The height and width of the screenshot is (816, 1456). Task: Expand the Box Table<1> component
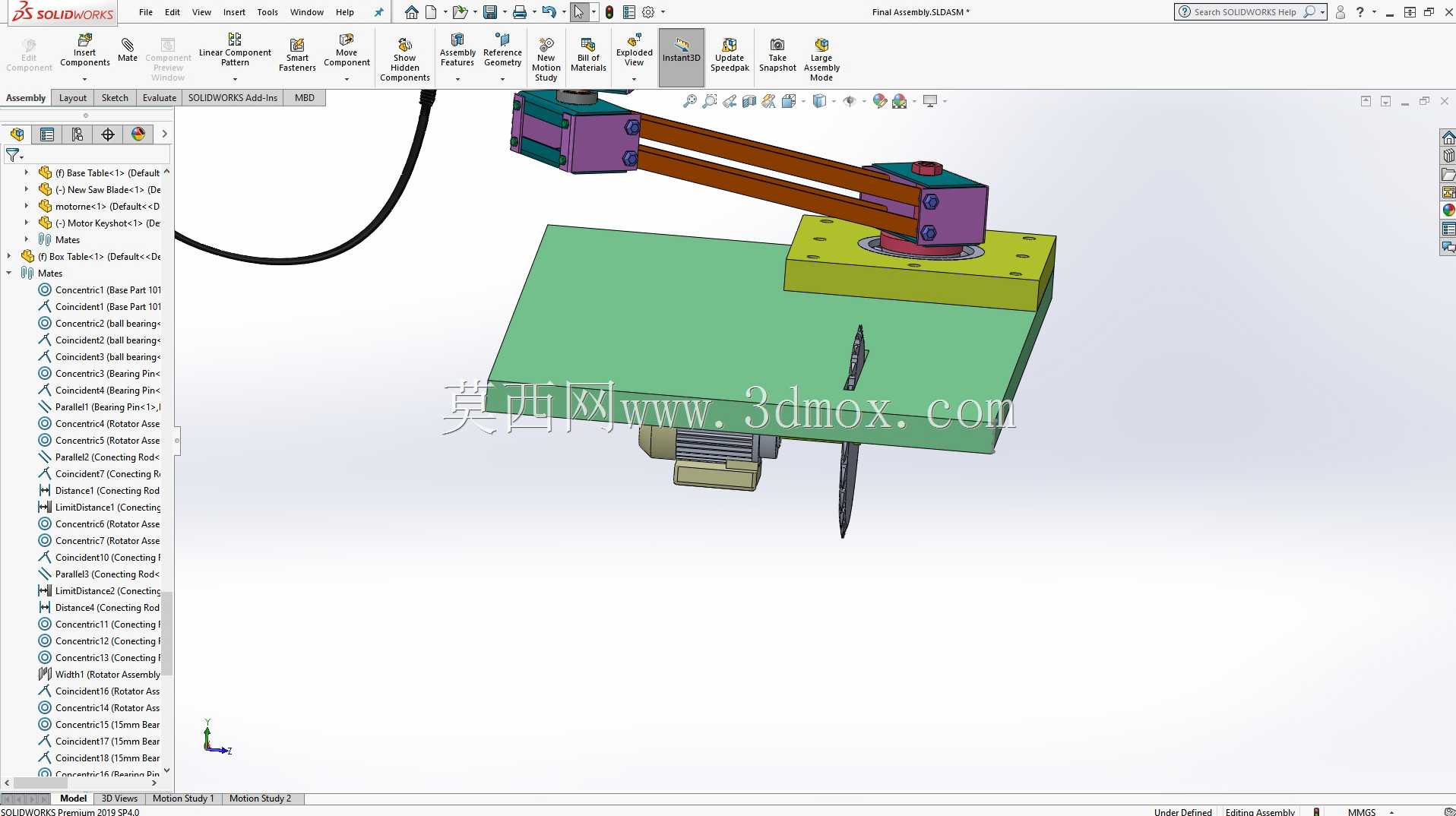(x=9, y=257)
